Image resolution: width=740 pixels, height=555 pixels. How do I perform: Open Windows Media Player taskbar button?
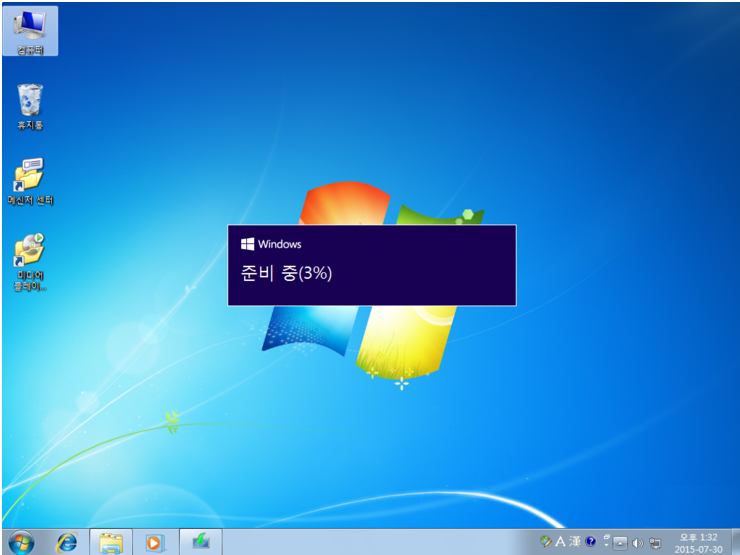pyautogui.click(x=154, y=541)
